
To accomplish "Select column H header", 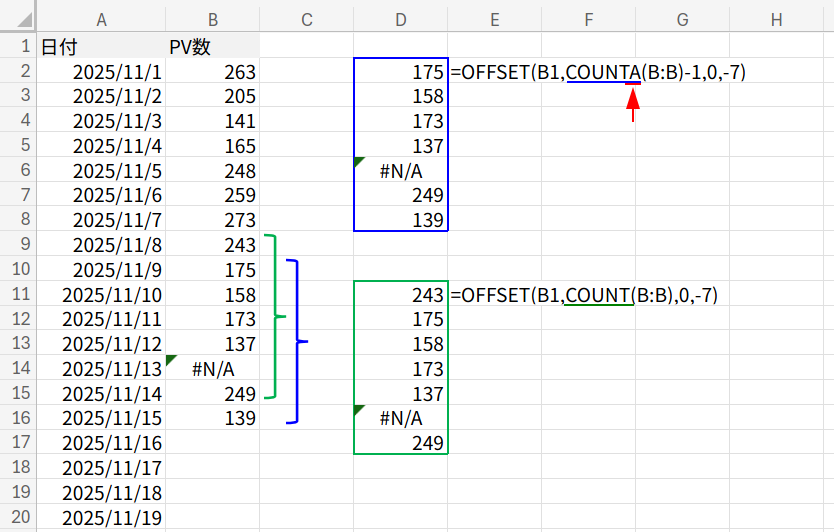I will [x=777, y=17].
